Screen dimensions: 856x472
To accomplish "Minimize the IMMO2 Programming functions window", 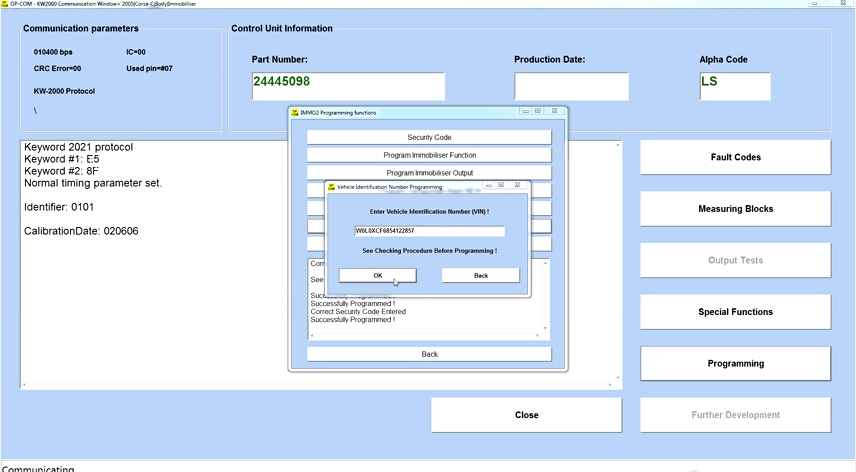I will pyautogui.click(x=525, y=111).
